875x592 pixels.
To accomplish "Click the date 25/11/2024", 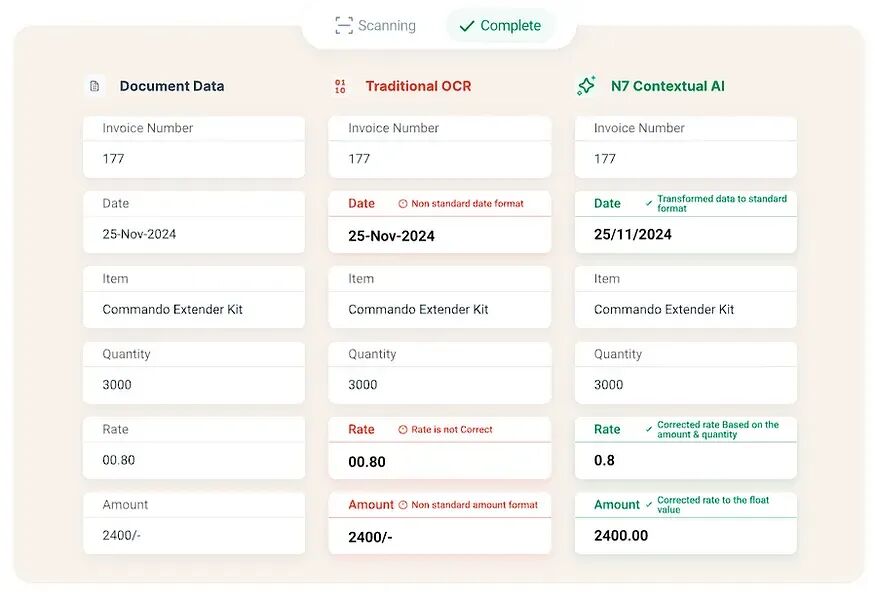I will pyautogui.click(x=632, y=234).
